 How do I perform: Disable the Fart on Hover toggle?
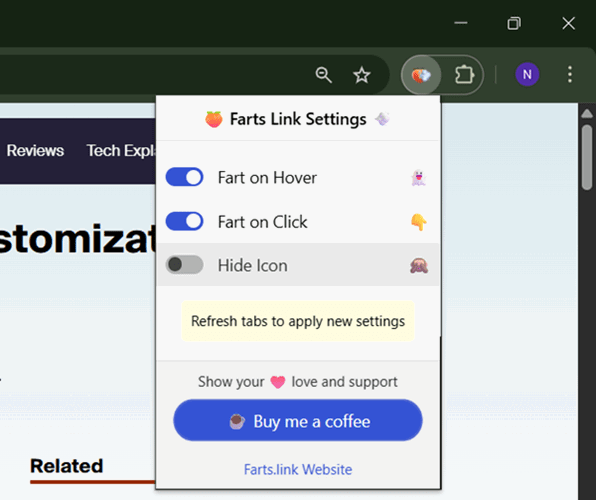pos(185,177)
